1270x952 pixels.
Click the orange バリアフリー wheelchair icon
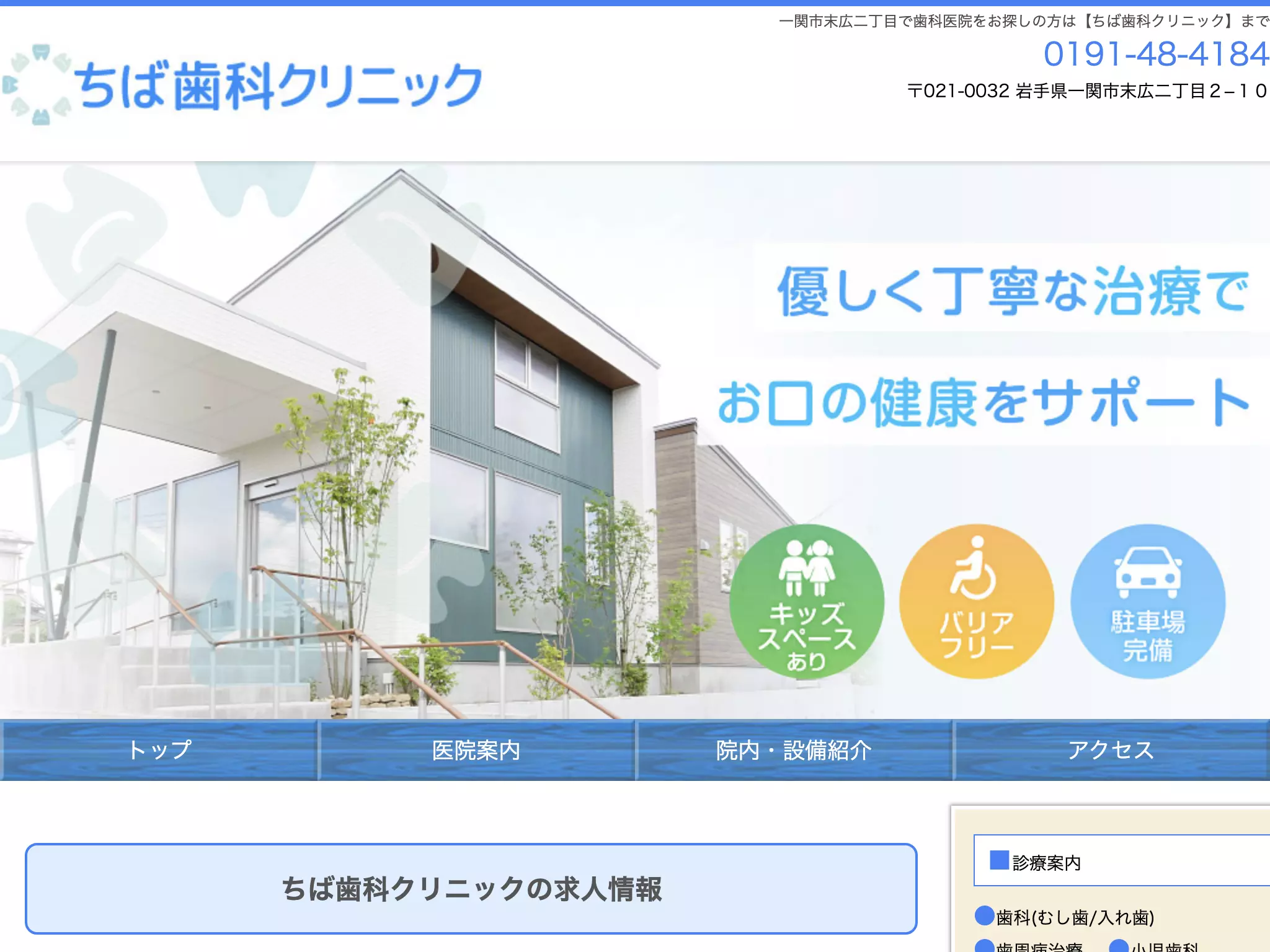coord(977,601)
